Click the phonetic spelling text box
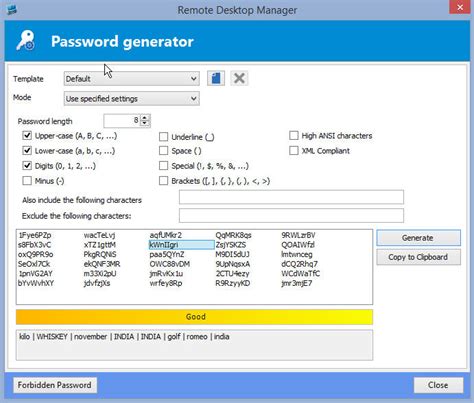This screenshot has width=474, height=403. (194, 345)
